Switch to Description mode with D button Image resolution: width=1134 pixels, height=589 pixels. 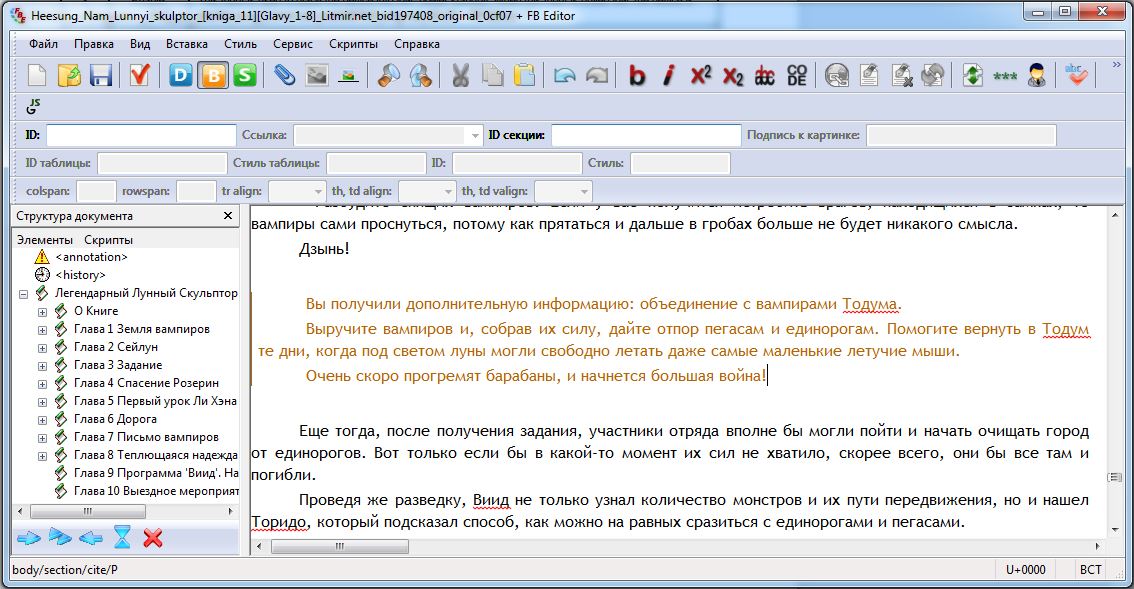[x=181, y=75]
